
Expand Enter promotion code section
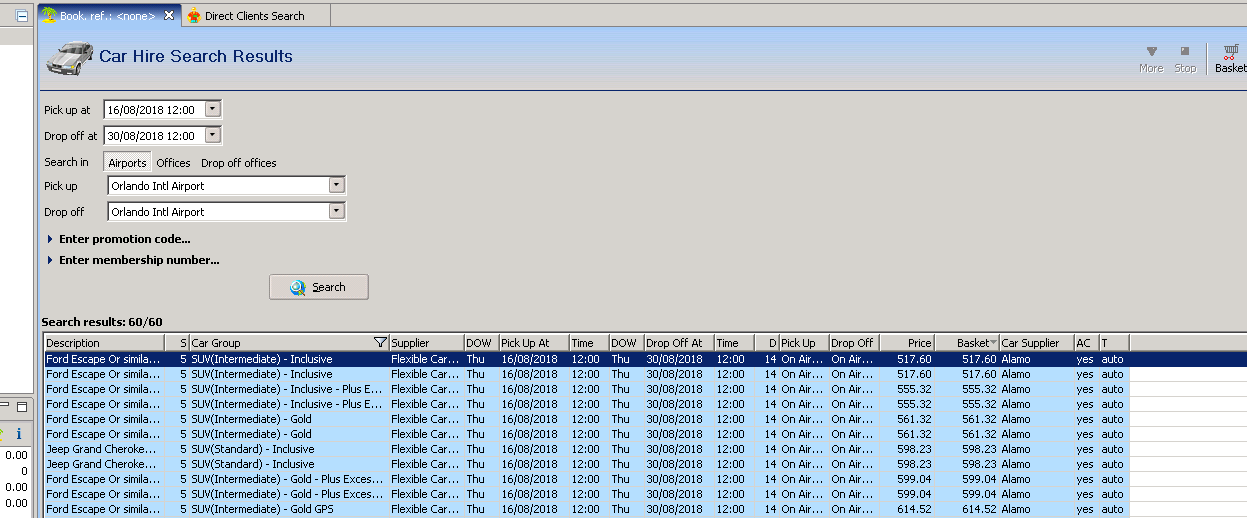click(50, 239)
